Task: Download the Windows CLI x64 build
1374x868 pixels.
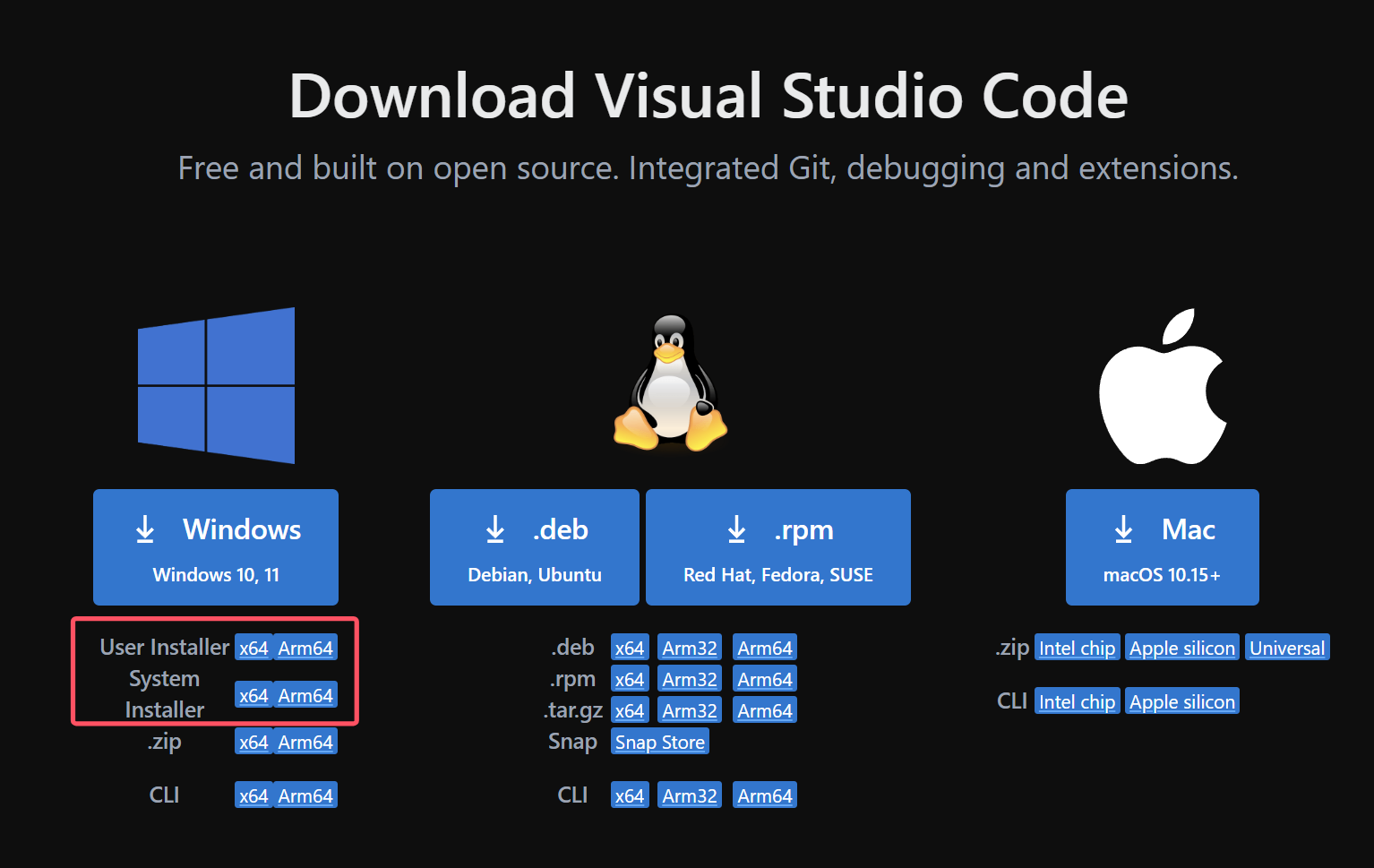Action: (x=253, y=795)
